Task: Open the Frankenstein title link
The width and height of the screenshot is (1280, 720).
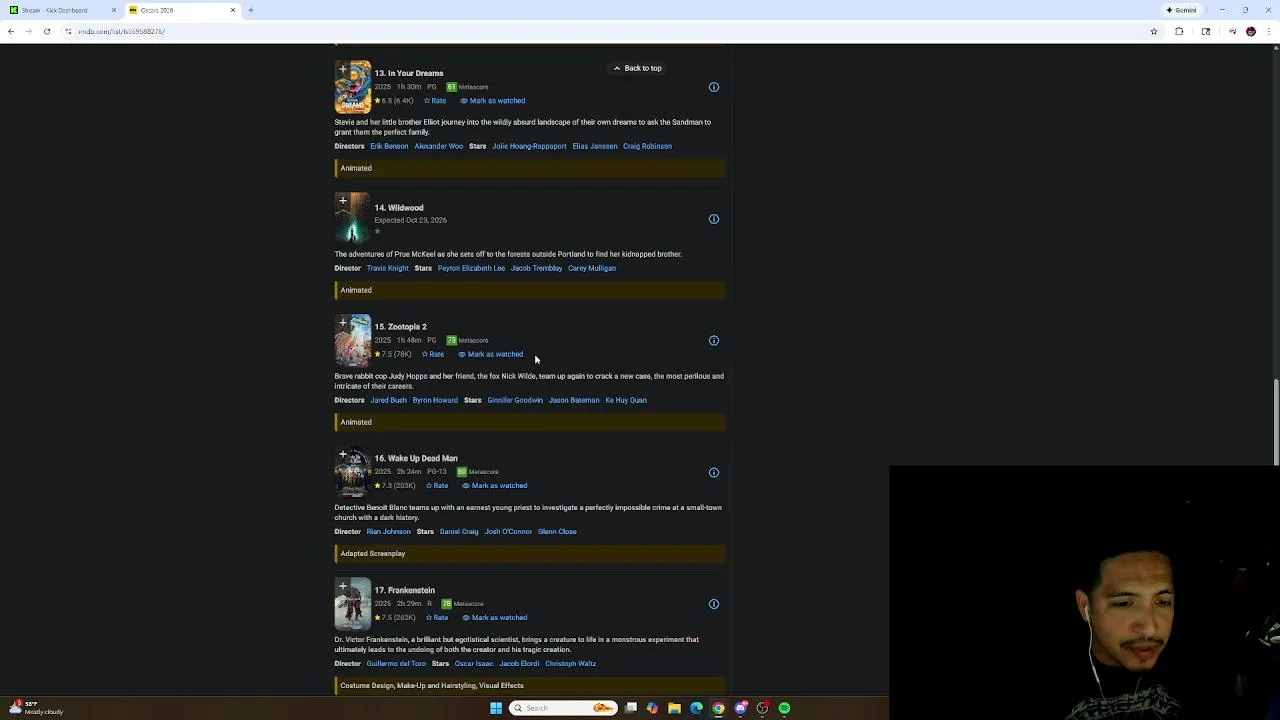Action: coord(405,590)
